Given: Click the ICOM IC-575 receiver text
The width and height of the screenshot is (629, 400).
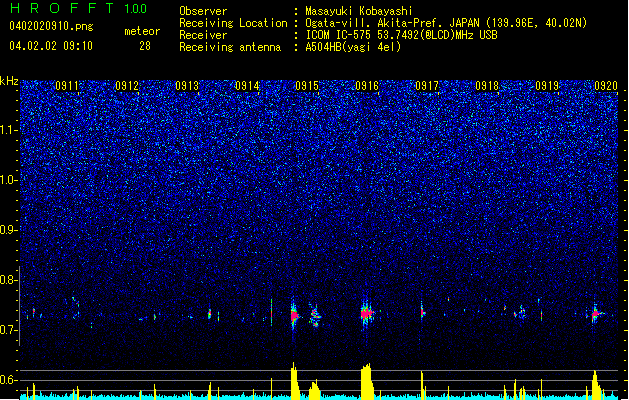Looking at the screenshot, I should point(401,35).
